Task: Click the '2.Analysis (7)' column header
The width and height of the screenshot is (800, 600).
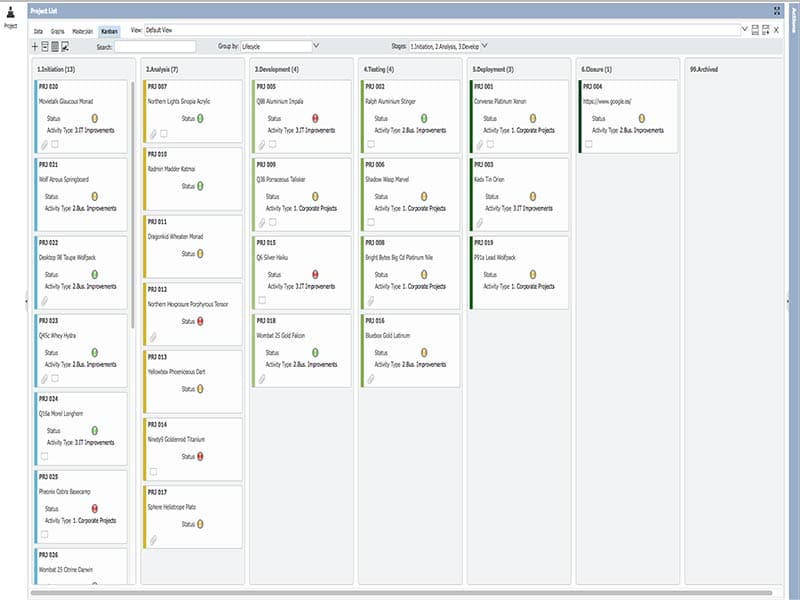Action: click(x=161, y=69)
